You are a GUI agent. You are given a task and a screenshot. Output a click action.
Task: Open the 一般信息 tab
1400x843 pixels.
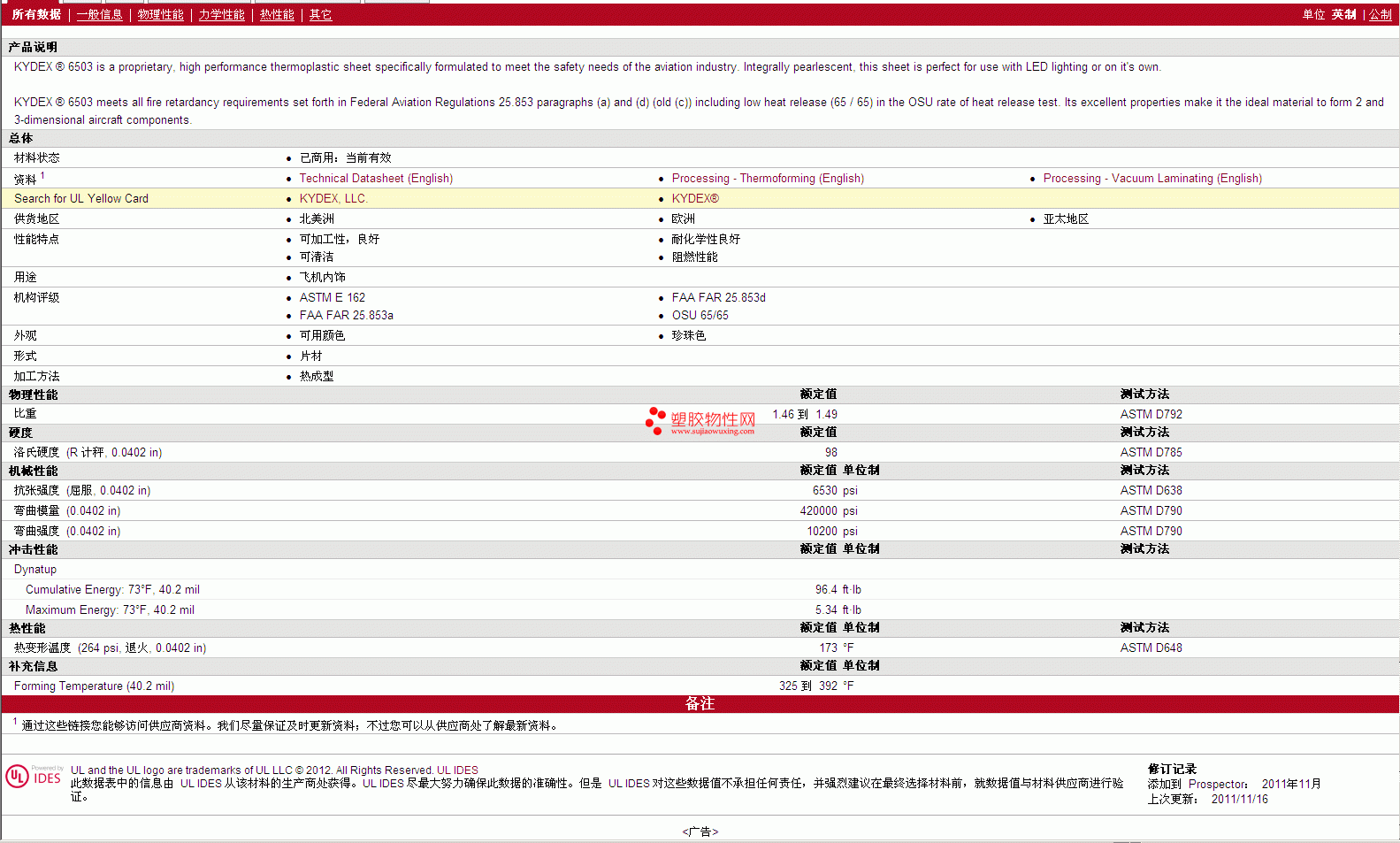tap(99, 15)
